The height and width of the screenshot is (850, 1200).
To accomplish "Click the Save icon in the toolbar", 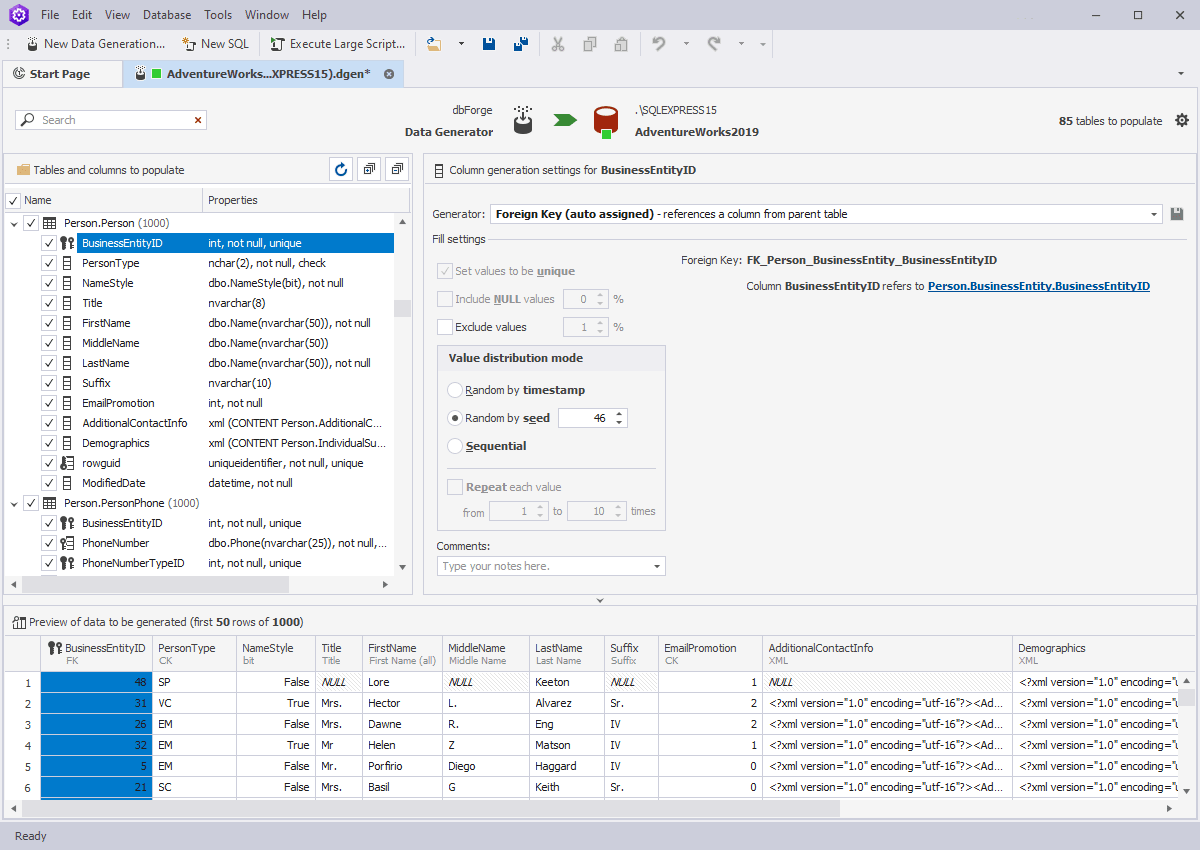I will pos(489,44).
